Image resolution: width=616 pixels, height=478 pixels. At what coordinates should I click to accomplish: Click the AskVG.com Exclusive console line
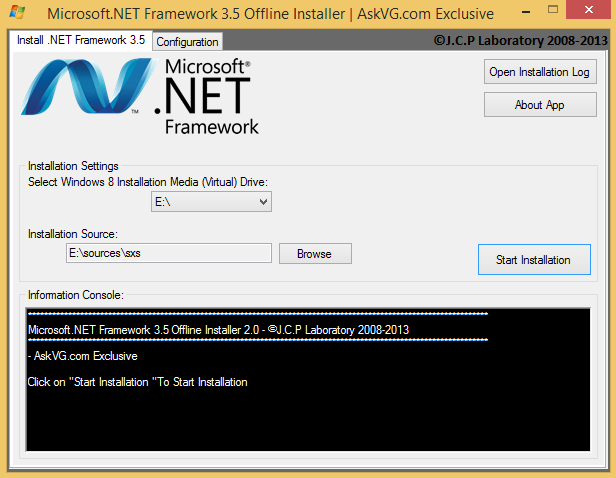click(83, 356)
